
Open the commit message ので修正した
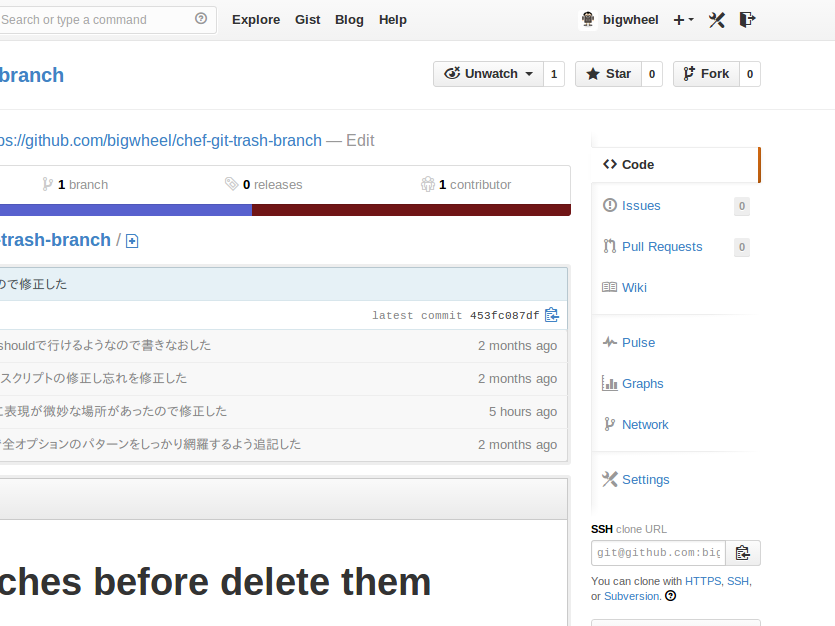pyautogui.click(x=34, y=284)
